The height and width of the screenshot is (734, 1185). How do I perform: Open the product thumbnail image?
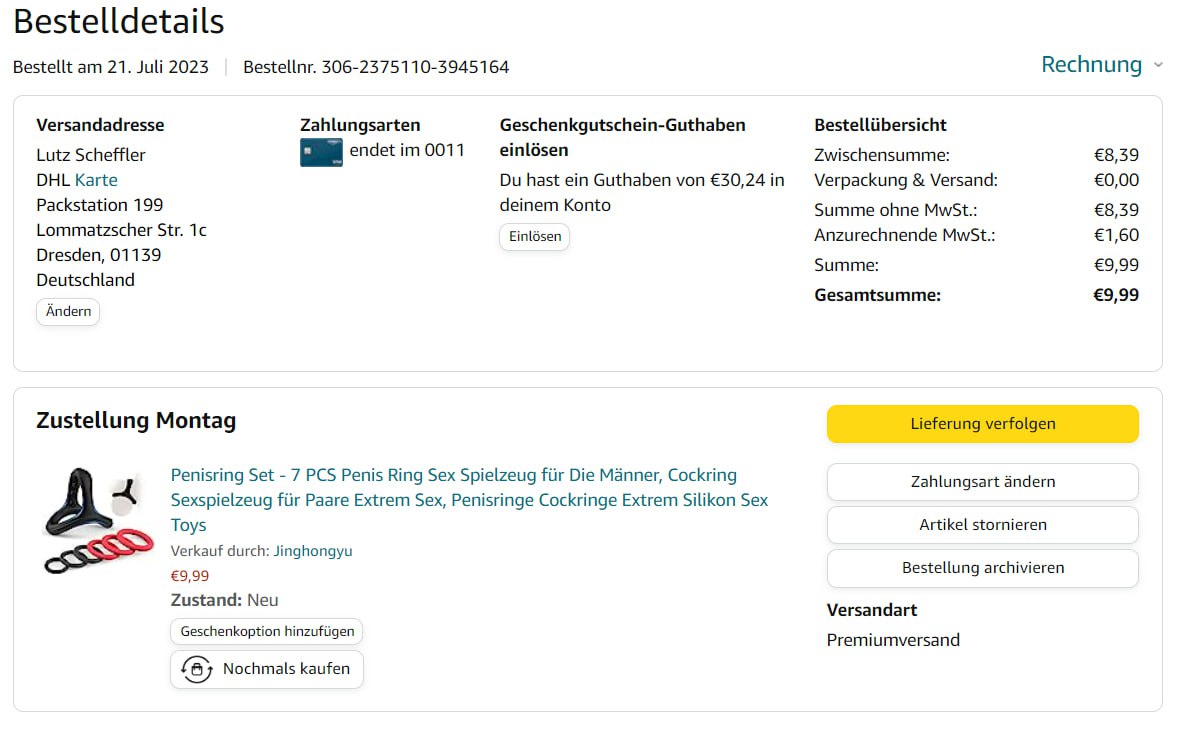coord(93,521)
